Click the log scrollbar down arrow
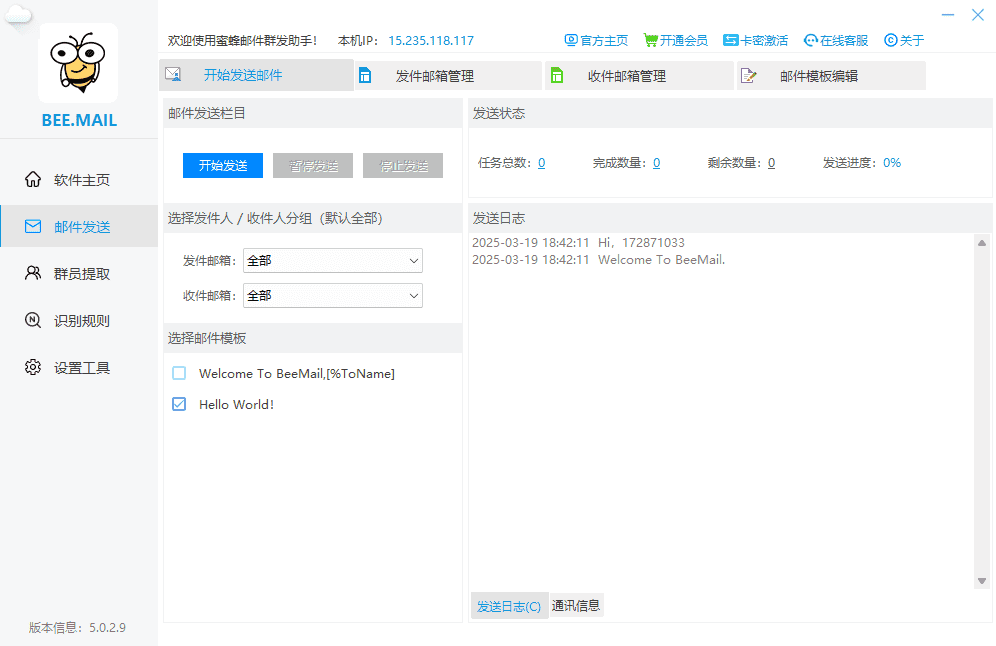The height and width of the screenshot is (646, 996). pos(982,581)
